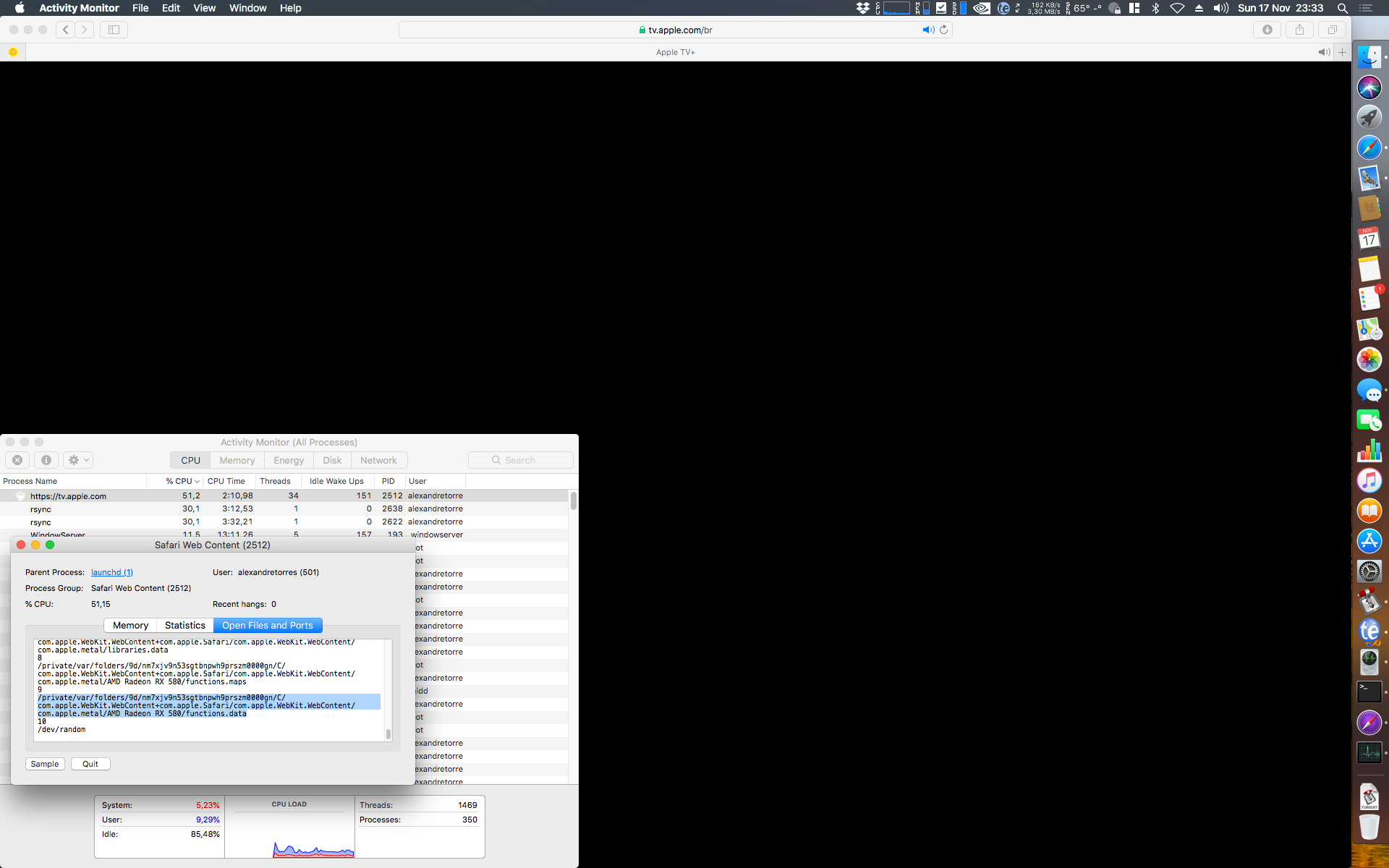Click inspect process info button

click(x=46, y=460)
